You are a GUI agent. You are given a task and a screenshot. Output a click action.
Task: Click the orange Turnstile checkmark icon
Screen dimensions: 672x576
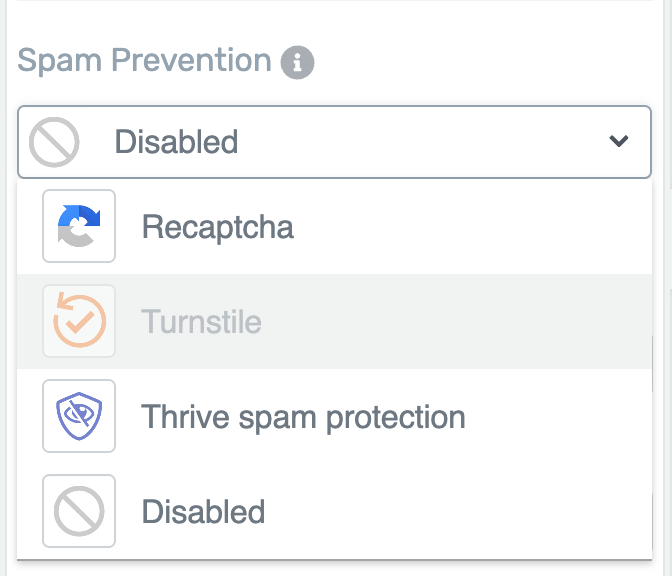[x=79, y=320]
